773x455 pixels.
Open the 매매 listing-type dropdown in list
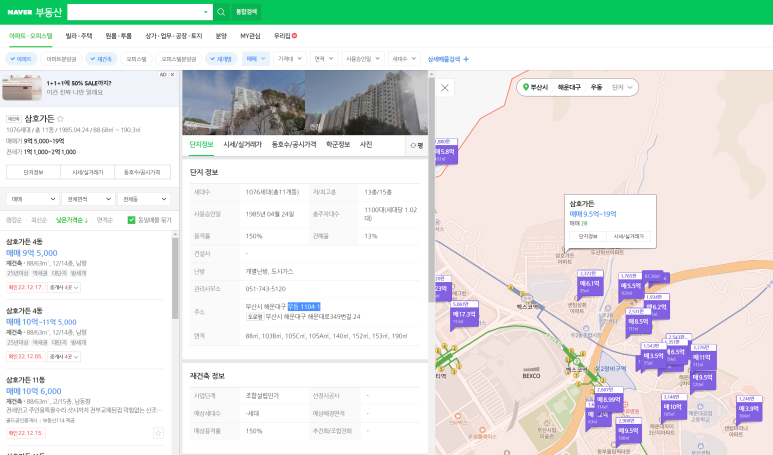pyautogui.click(x=33, y=199)
